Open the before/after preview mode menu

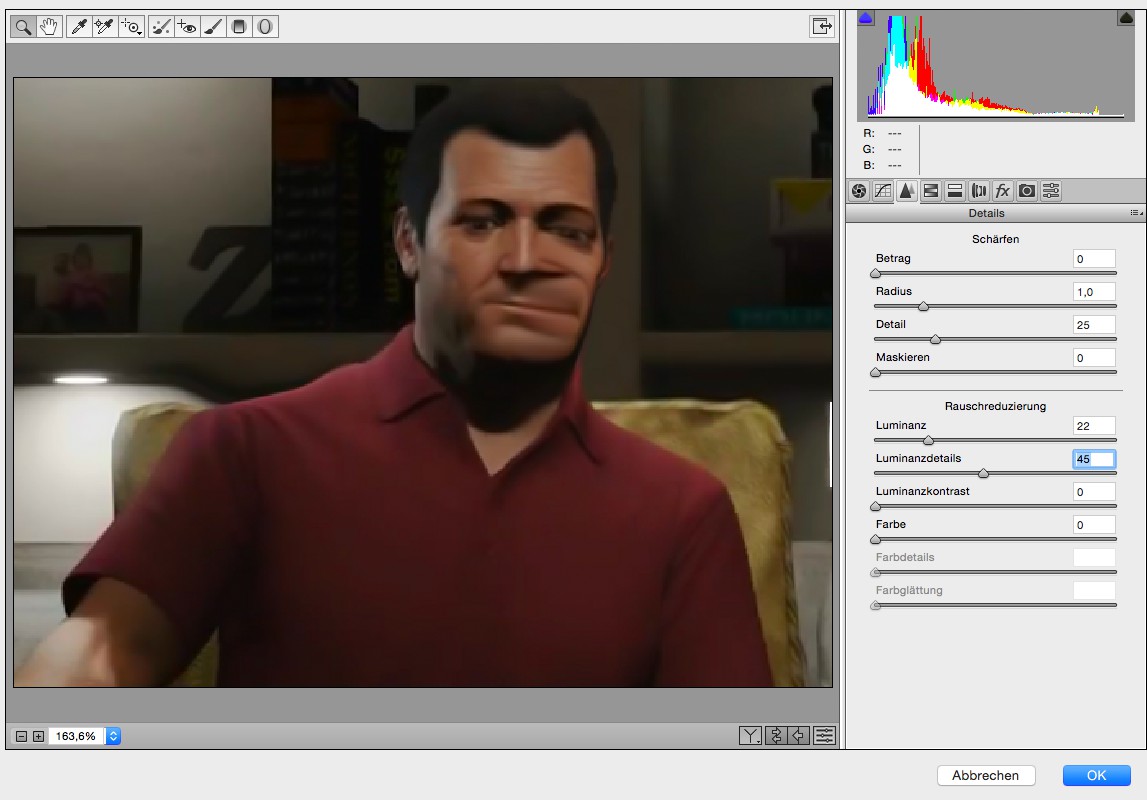point(750,736)
